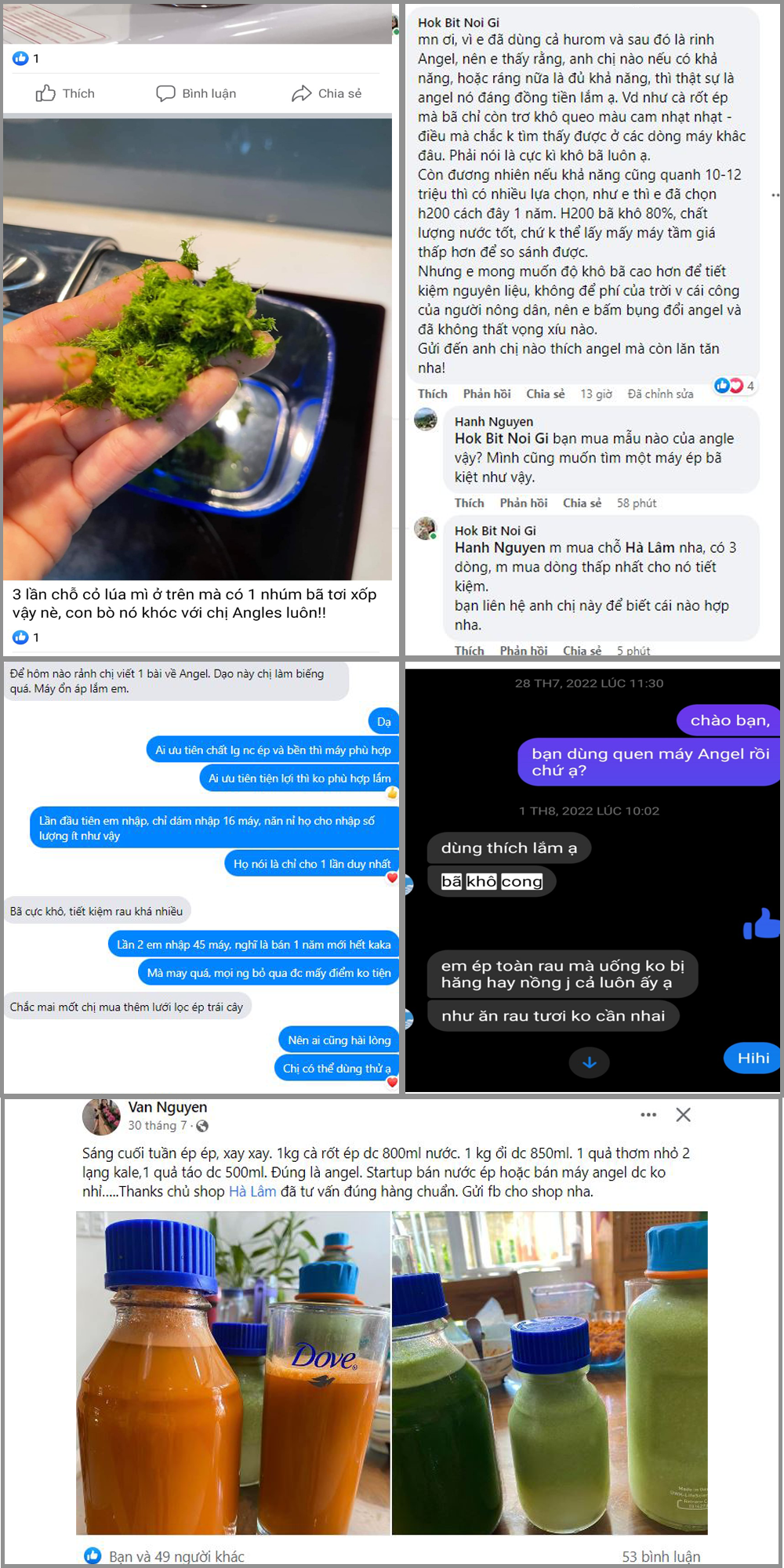Click Phản hồi under Hanh Nguyen's comment
The width and height of the screenshot is (784, 1568).
click(x=524, y=503)
